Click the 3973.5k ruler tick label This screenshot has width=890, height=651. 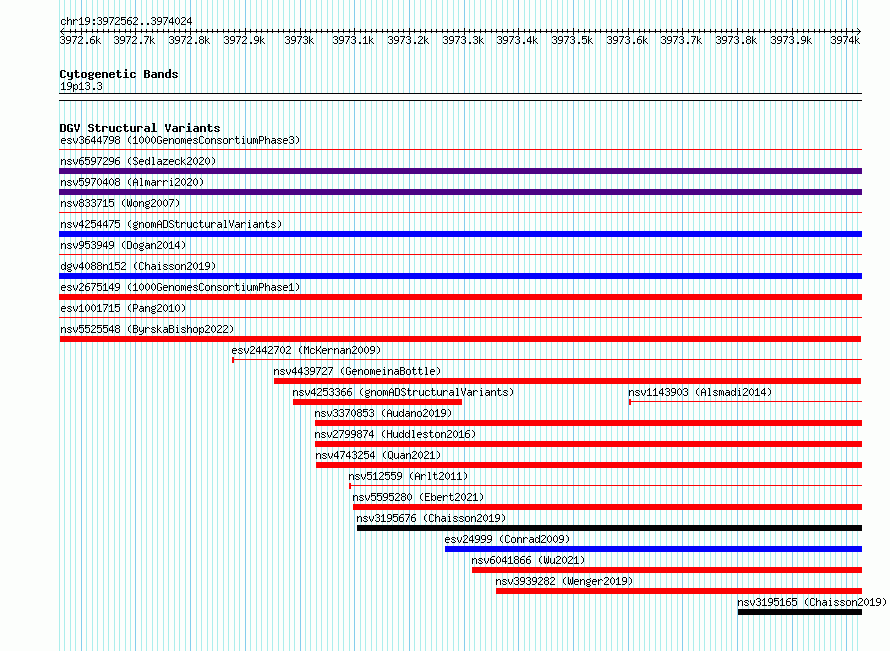tap(572, 40)
